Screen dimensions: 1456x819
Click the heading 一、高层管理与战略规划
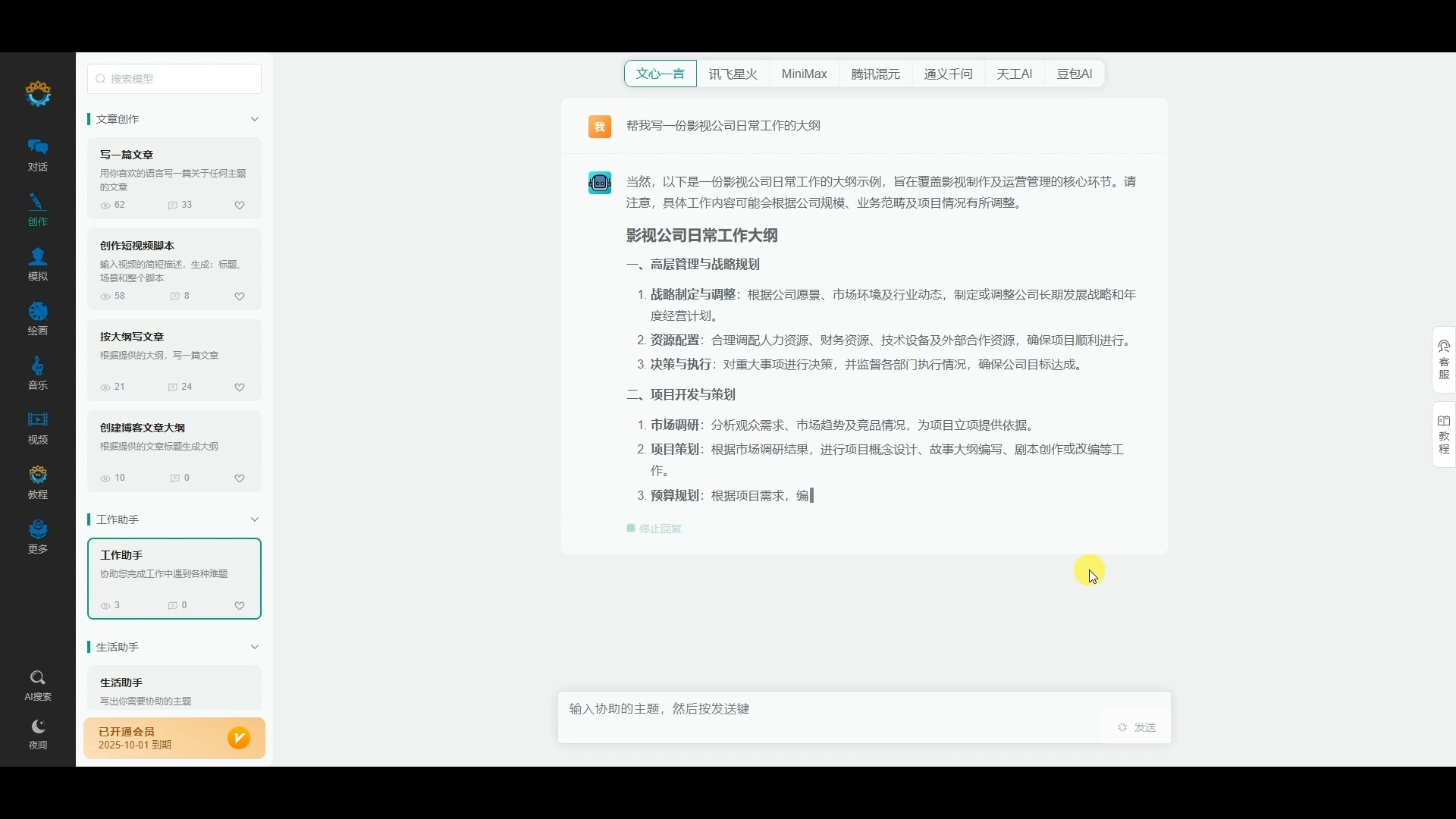(693, 265)
